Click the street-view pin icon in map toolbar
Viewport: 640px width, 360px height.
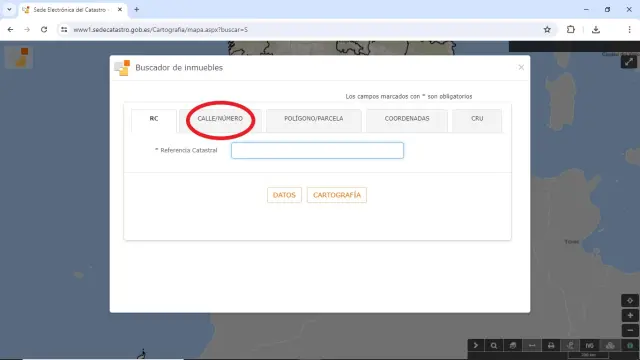[570, 345]
